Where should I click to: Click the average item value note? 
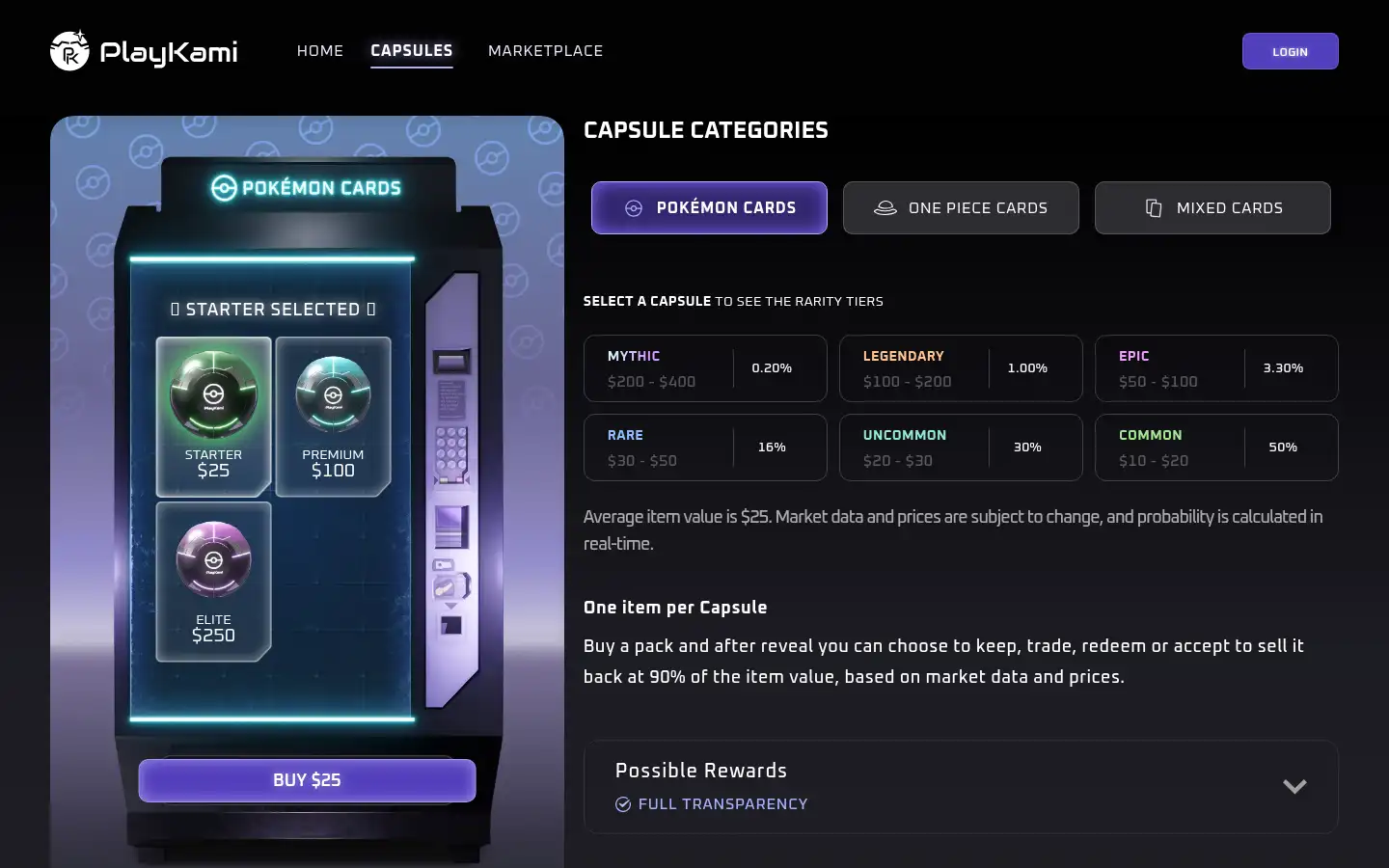click(x=953, y=530)
